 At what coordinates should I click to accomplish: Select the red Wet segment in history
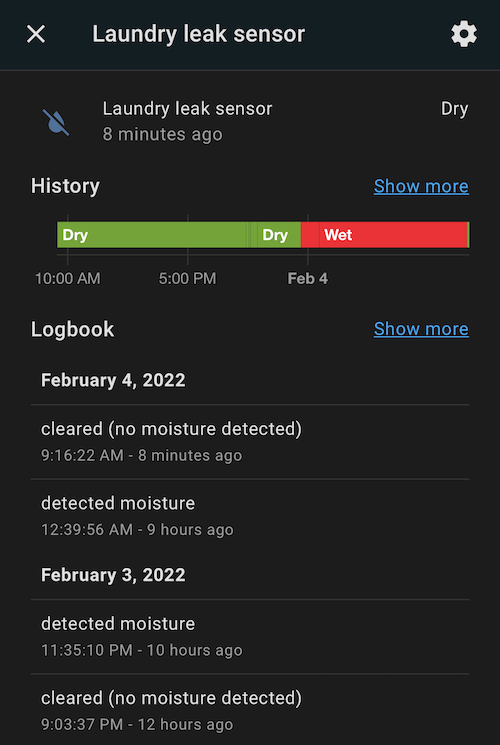(384, 235)
